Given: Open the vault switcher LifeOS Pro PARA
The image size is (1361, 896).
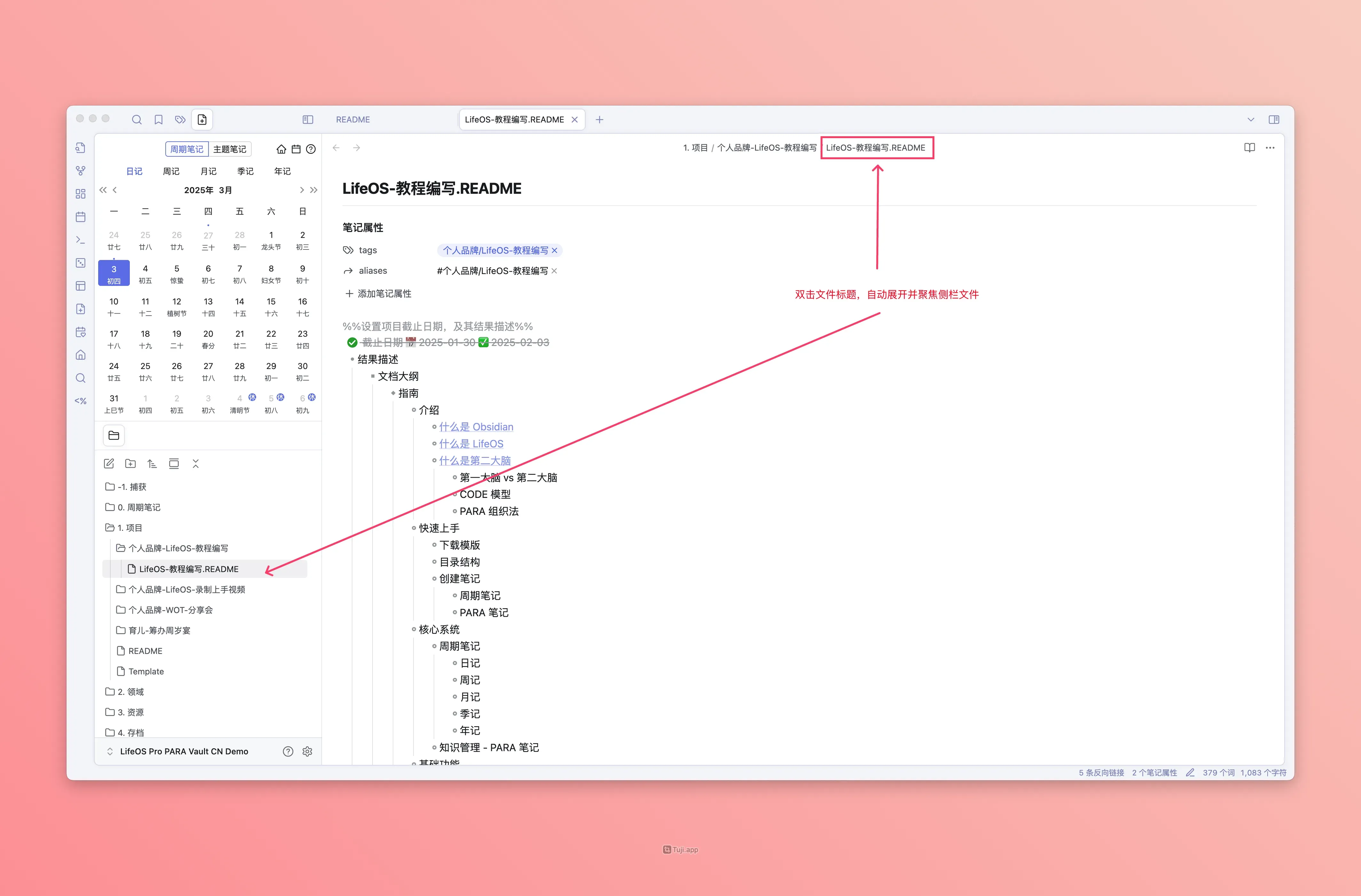Looking at the screenshot, I should 184,751.
